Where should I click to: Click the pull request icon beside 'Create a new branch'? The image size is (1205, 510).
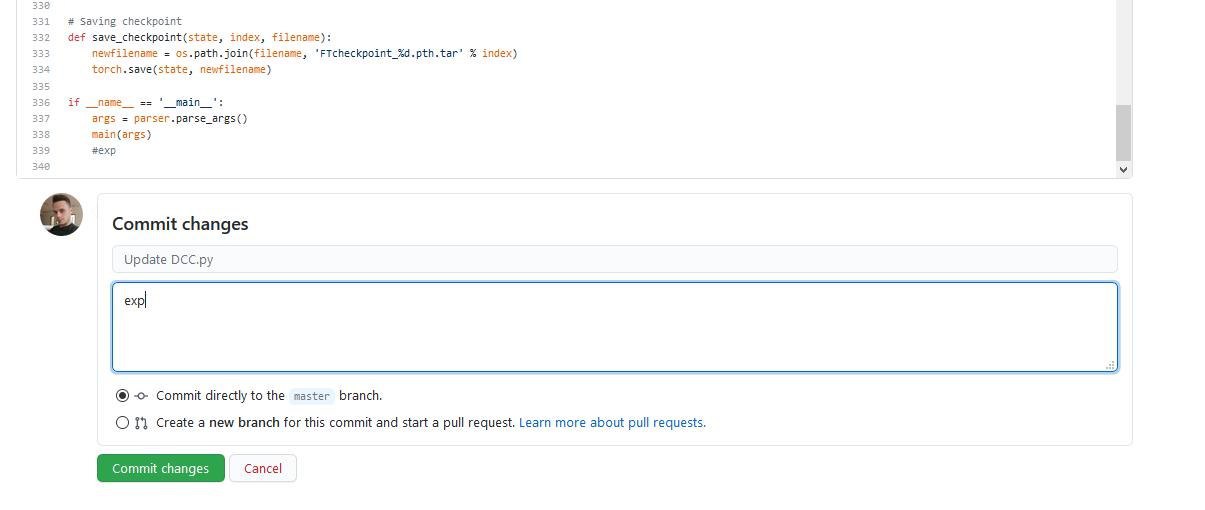pyautogui.click(x=141, y=423)
